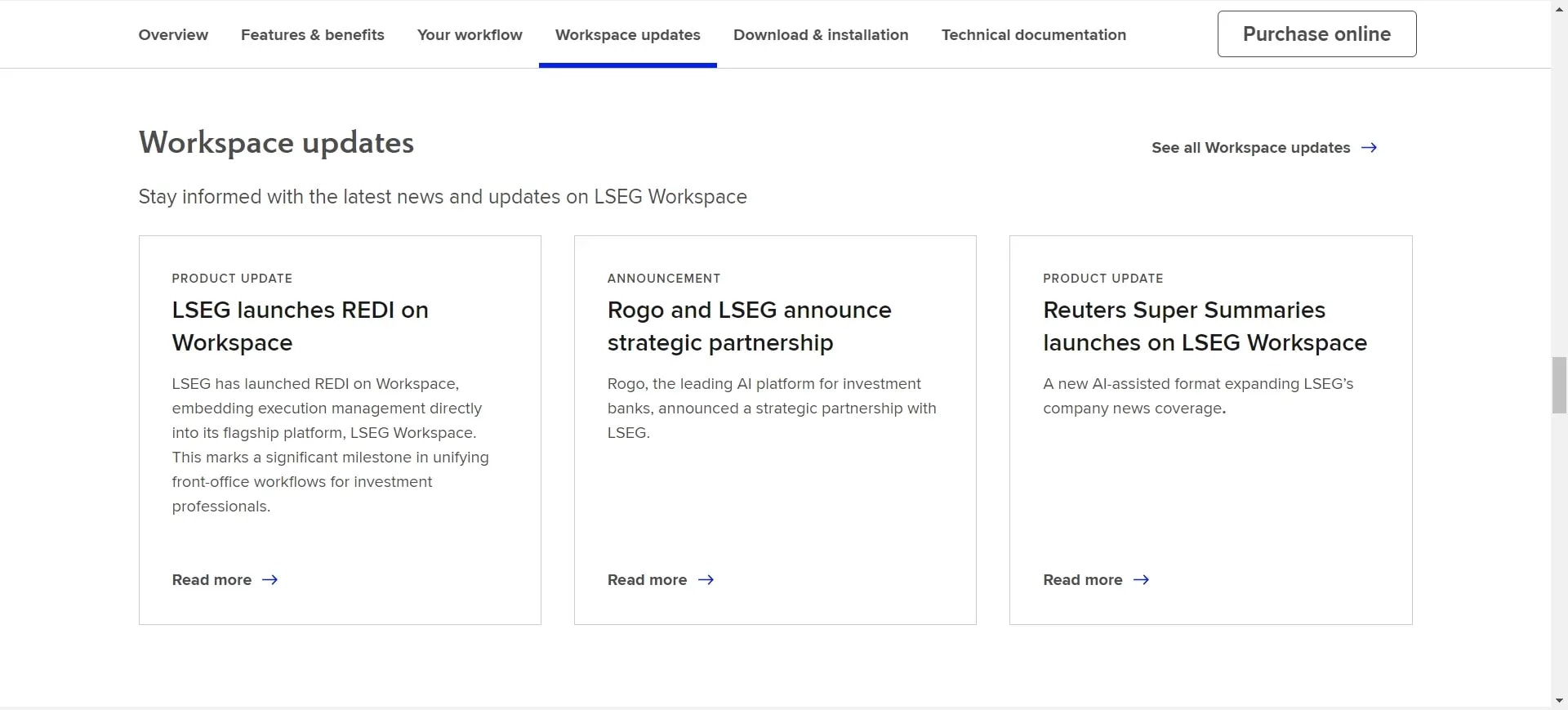Viewport: 1568px width, 710px height.
Task: Read more about Reuters Super Summaries
Action: (1096, 580)
